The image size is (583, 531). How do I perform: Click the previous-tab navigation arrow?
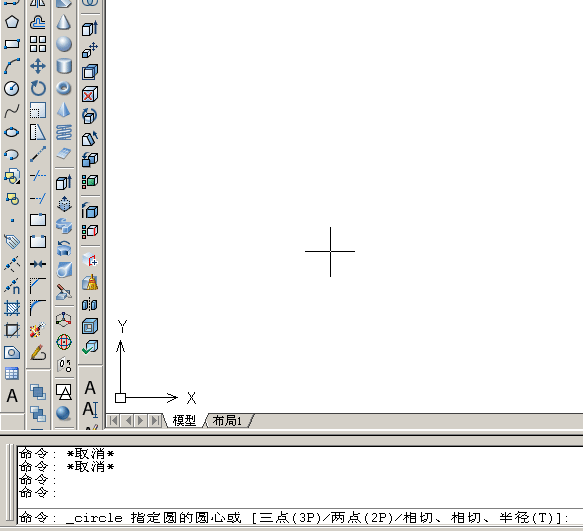tap(127, 421)
